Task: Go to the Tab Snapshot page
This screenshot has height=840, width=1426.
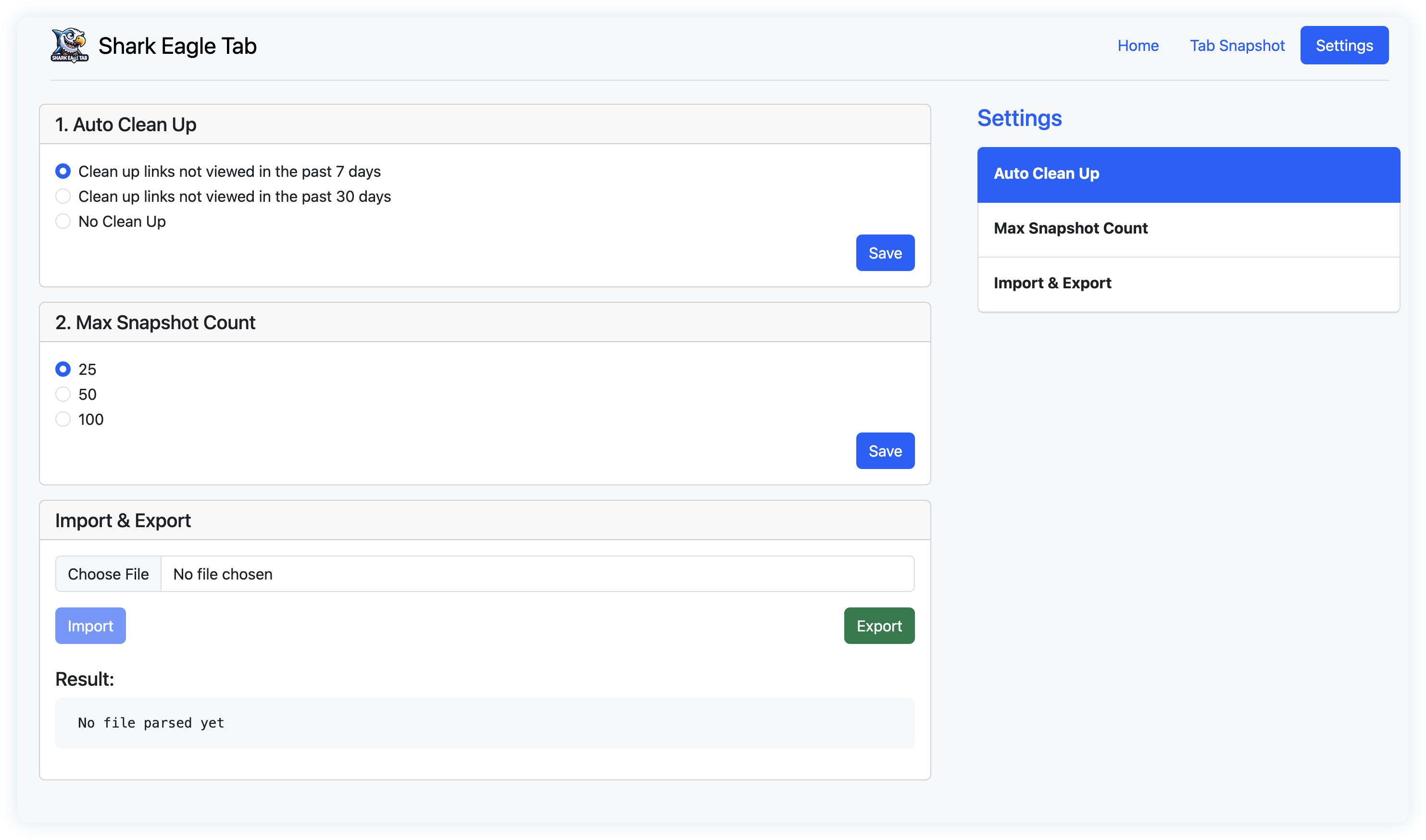Action: click(1236, 45)
